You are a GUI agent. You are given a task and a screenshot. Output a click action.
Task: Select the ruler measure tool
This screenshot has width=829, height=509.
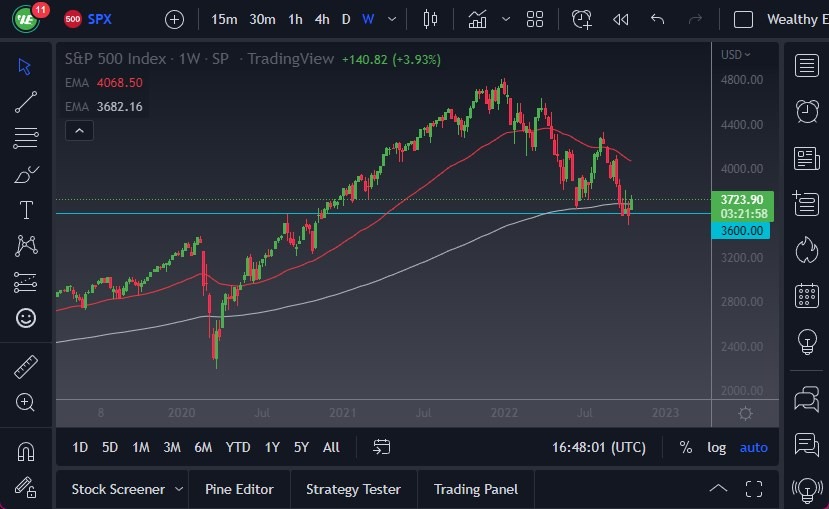pyautogui.click(x=26, y=367)
